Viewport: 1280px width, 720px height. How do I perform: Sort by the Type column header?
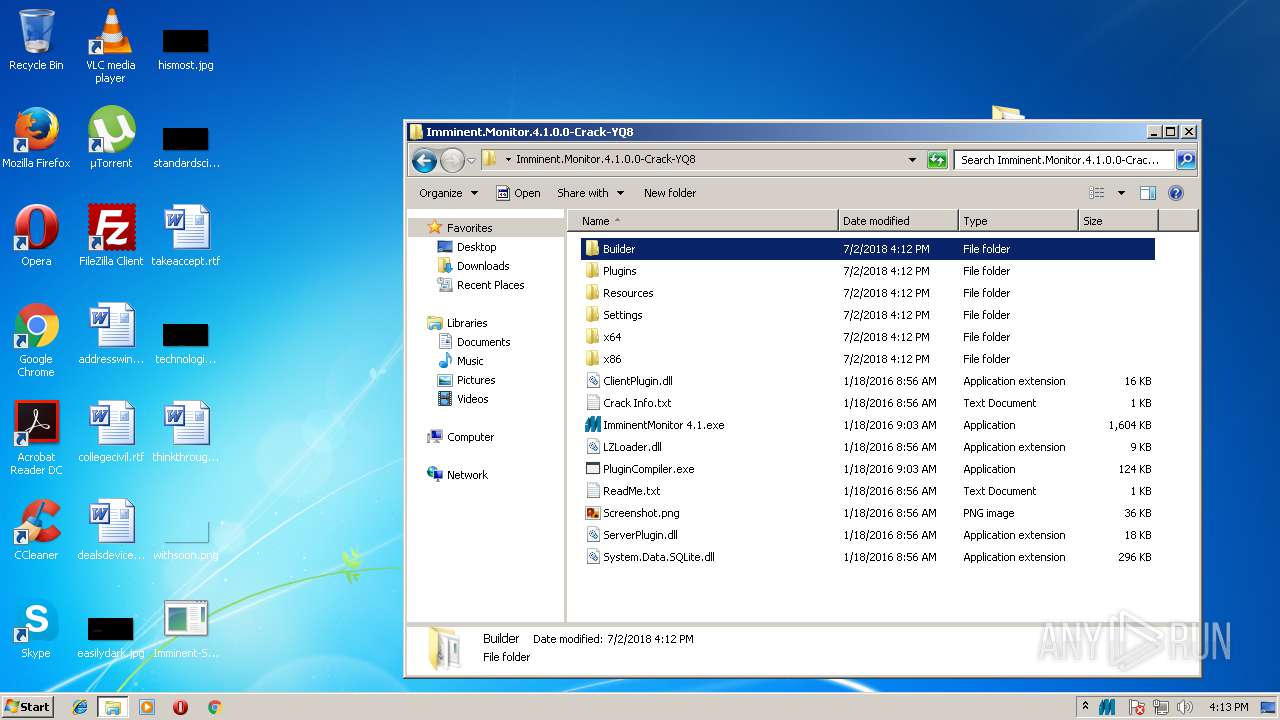click(x=1018, y=221)
